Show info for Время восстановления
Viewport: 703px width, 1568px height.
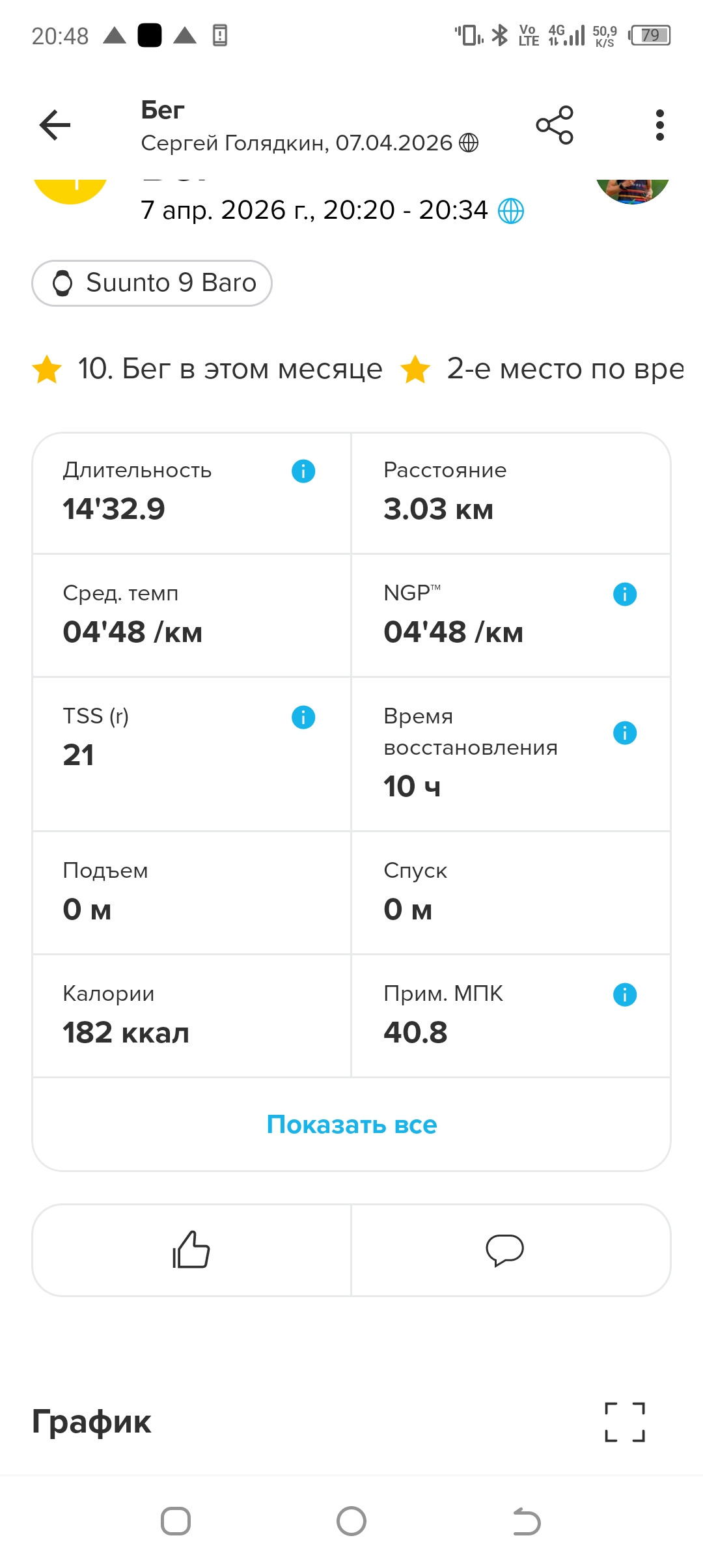coord(625,733)
